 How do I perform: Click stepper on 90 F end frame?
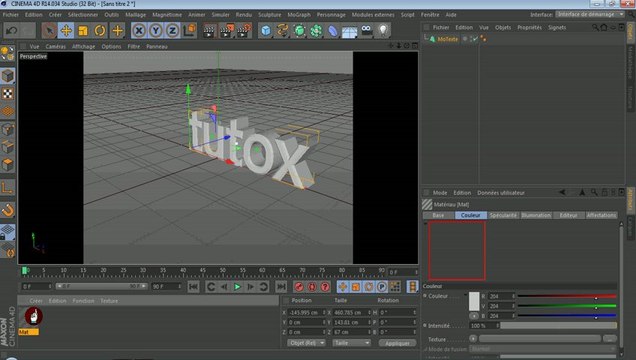click(180, 286)
